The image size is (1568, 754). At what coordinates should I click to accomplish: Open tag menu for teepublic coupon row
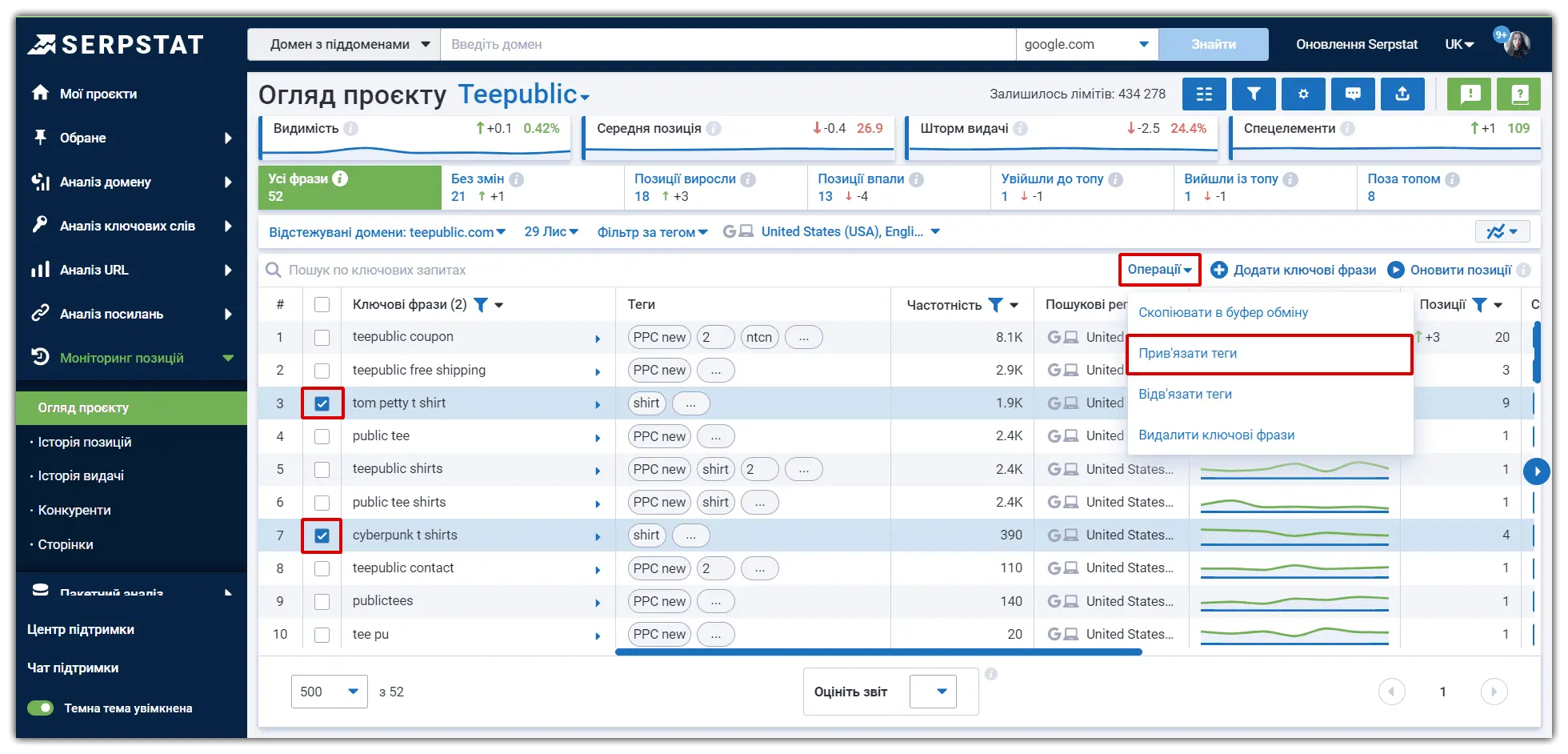click(x=804, y=338)
